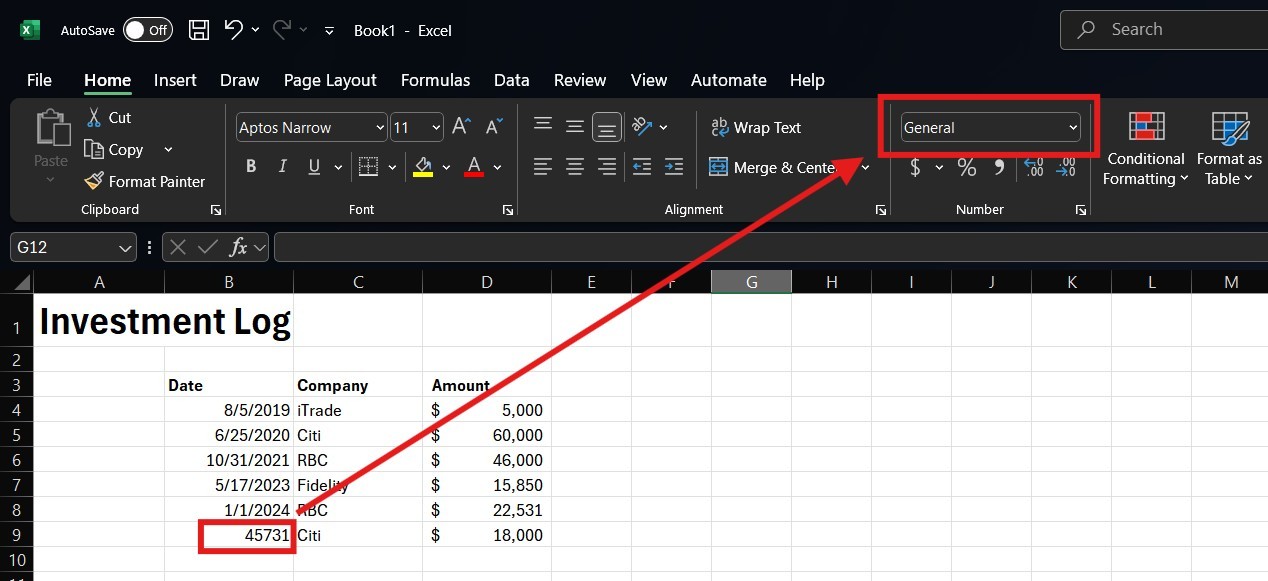Click the Increase Indent icon
Viewport: 1268px width, 581px height.
pos(674,167)
